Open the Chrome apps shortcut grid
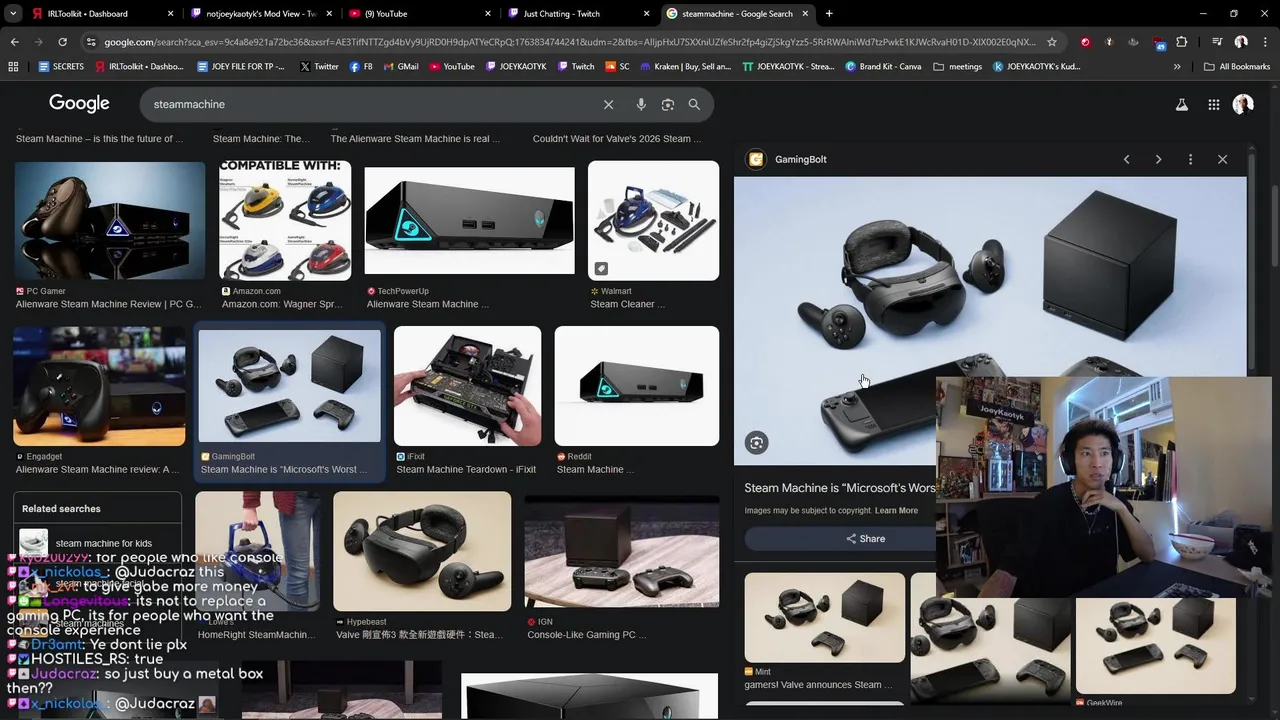 (13, 66)
